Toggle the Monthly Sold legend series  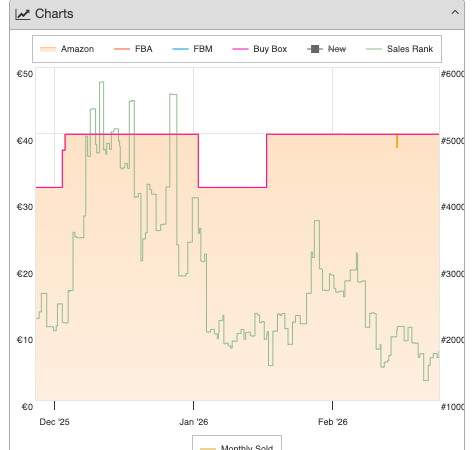click(x=237, y=447)
